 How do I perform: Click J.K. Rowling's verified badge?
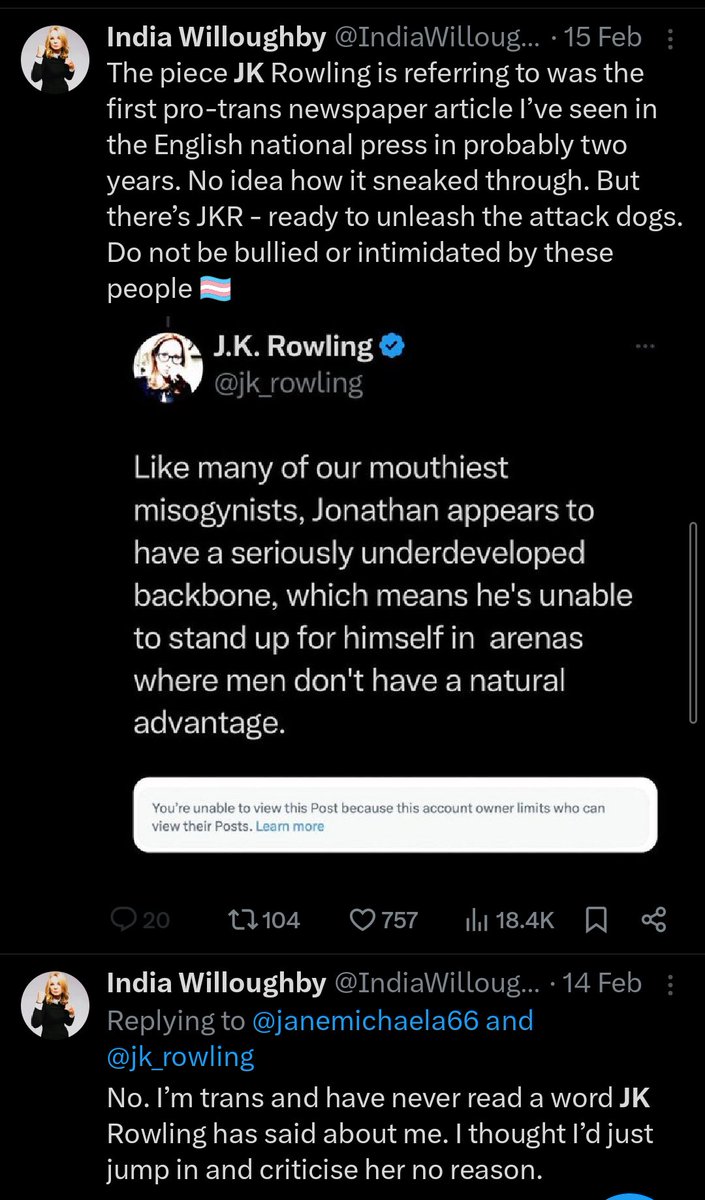393,347
